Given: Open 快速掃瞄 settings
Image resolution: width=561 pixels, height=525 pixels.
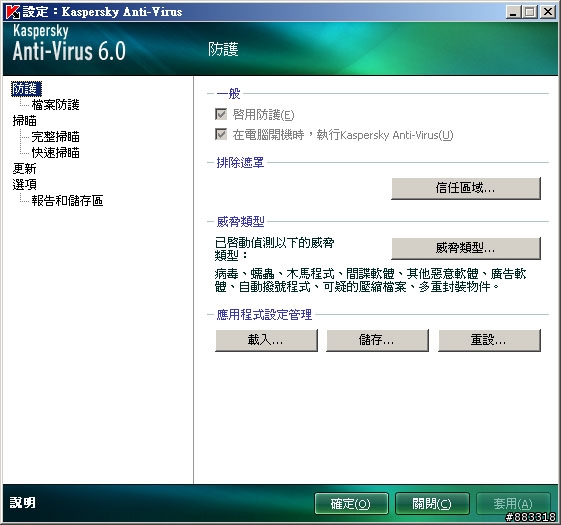Looking at the screenshot, I should point(55,153).
